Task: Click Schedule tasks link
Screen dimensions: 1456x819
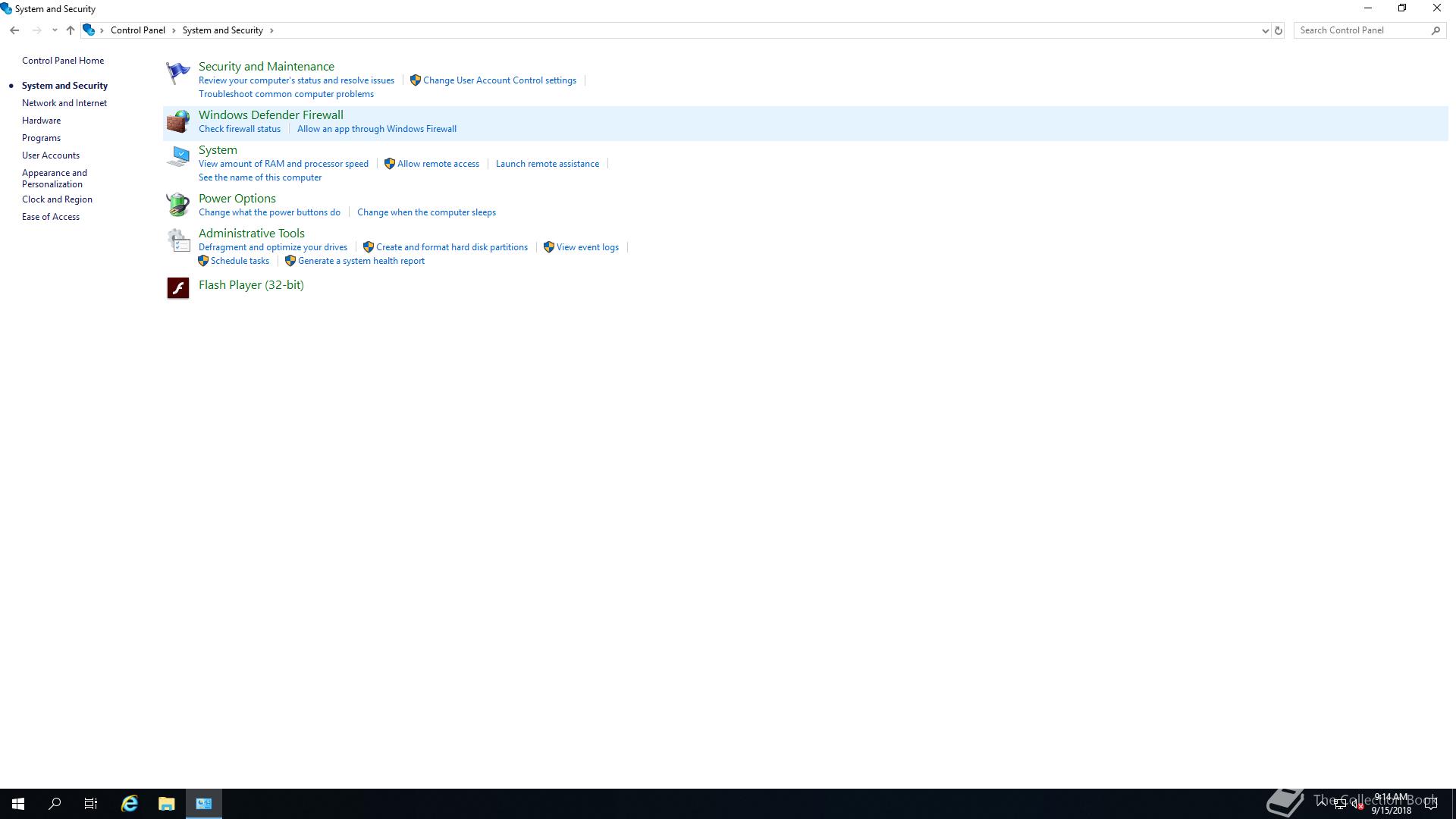Action: pos(240,261)
